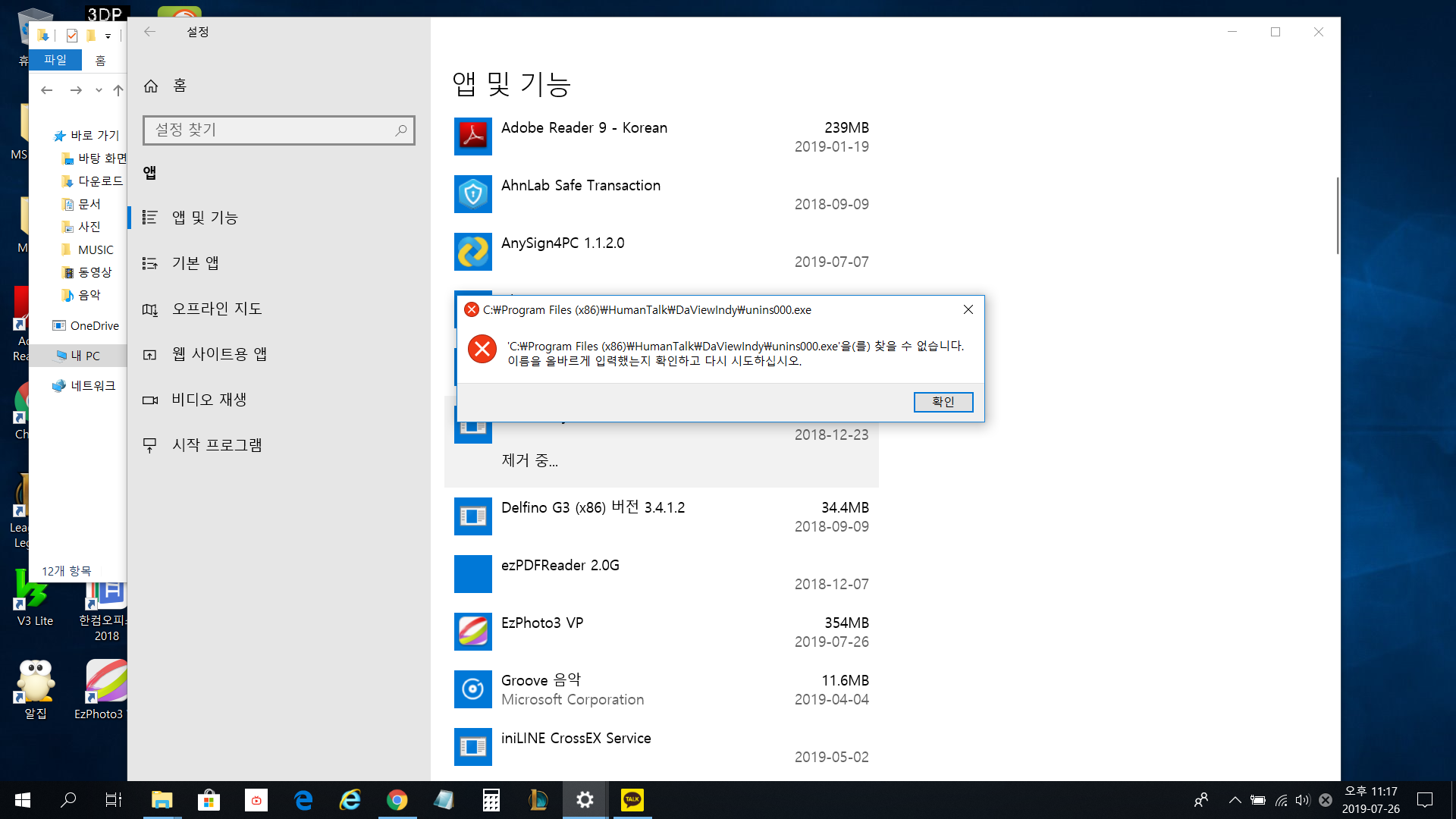The width and height of the screenshot is (1456, 819).
Task: Select Delfino G3 app icon
Action: pyautogui.click(x=473, y=516)
